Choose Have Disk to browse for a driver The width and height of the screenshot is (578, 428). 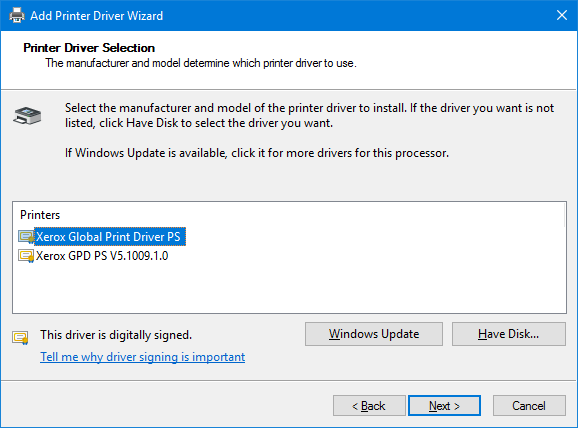pyautogui.click(x=509, y=334)
